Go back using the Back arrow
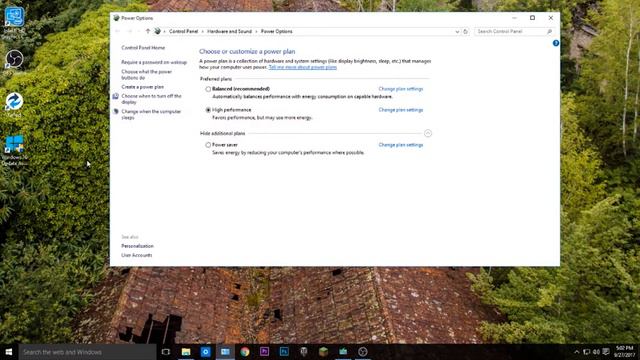 [x=118, y=31]
